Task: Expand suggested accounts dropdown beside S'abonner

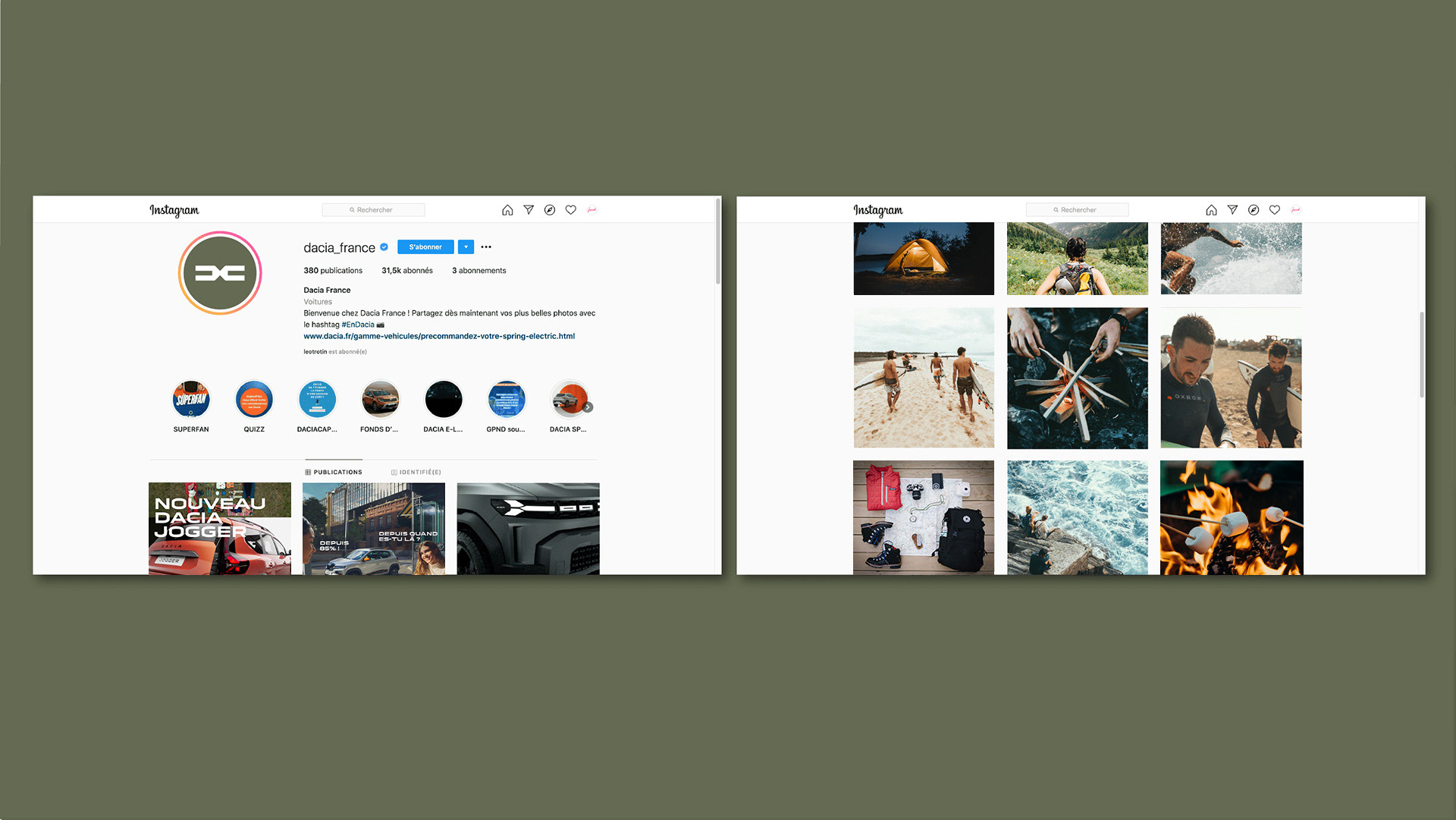Action: click(x=466, y=247)
